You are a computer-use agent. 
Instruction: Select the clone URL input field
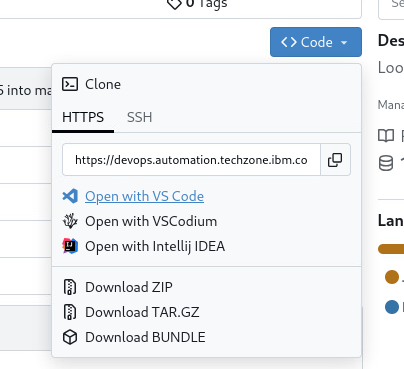pos(191,160)
